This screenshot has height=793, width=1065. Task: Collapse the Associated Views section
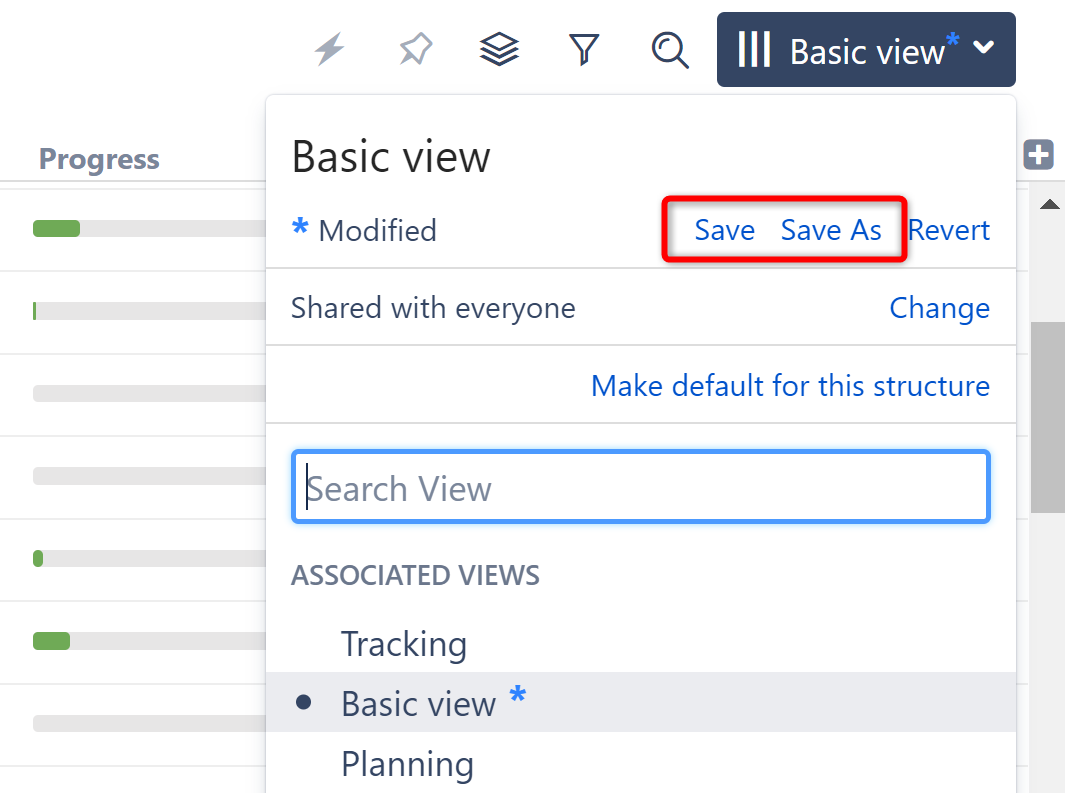tap(414, 575)
